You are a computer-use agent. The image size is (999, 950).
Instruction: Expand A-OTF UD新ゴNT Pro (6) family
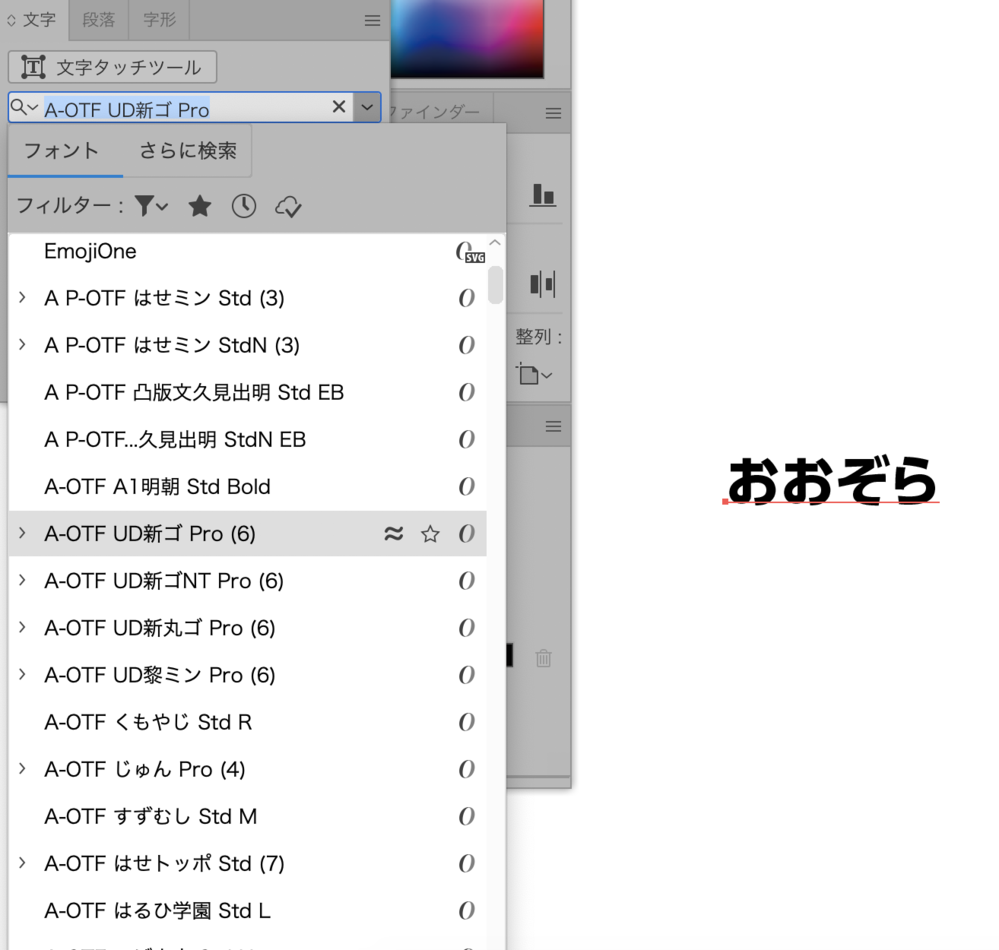pos(22,580)
